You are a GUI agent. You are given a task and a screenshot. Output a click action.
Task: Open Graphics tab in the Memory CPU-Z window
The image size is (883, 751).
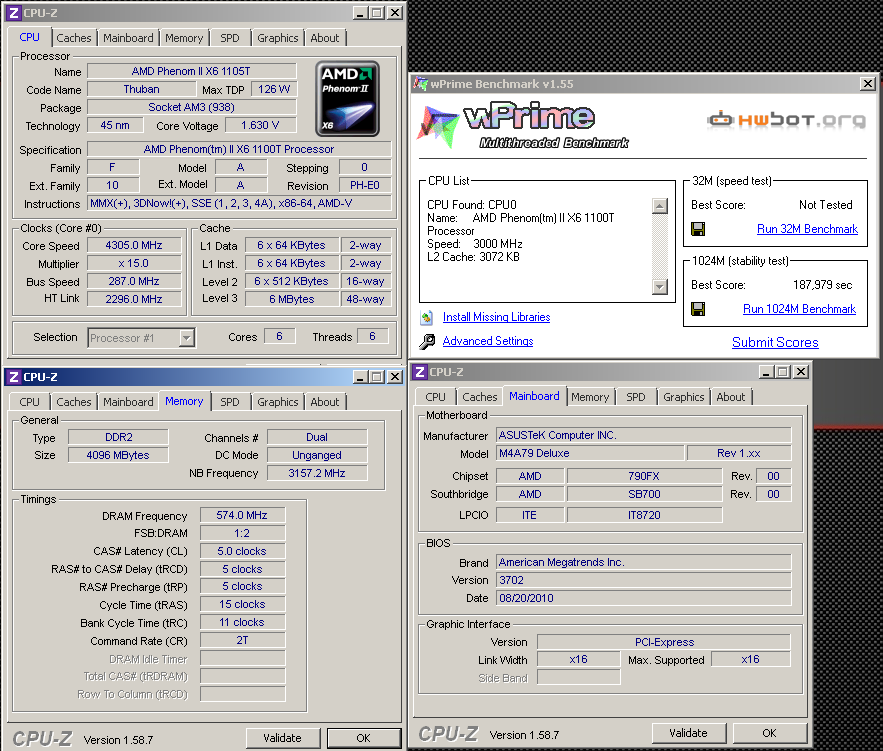click(278, 402)
